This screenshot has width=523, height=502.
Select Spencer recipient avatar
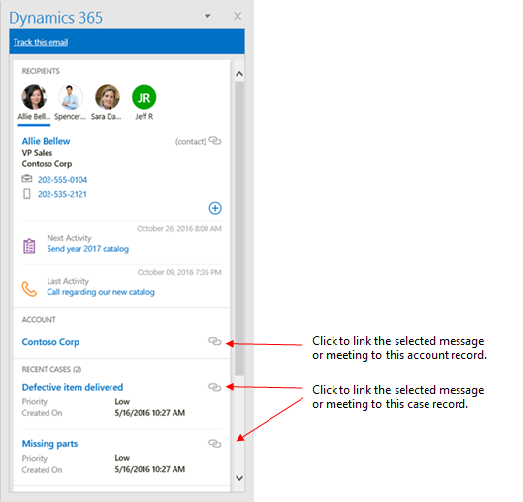tap(70, 97)
